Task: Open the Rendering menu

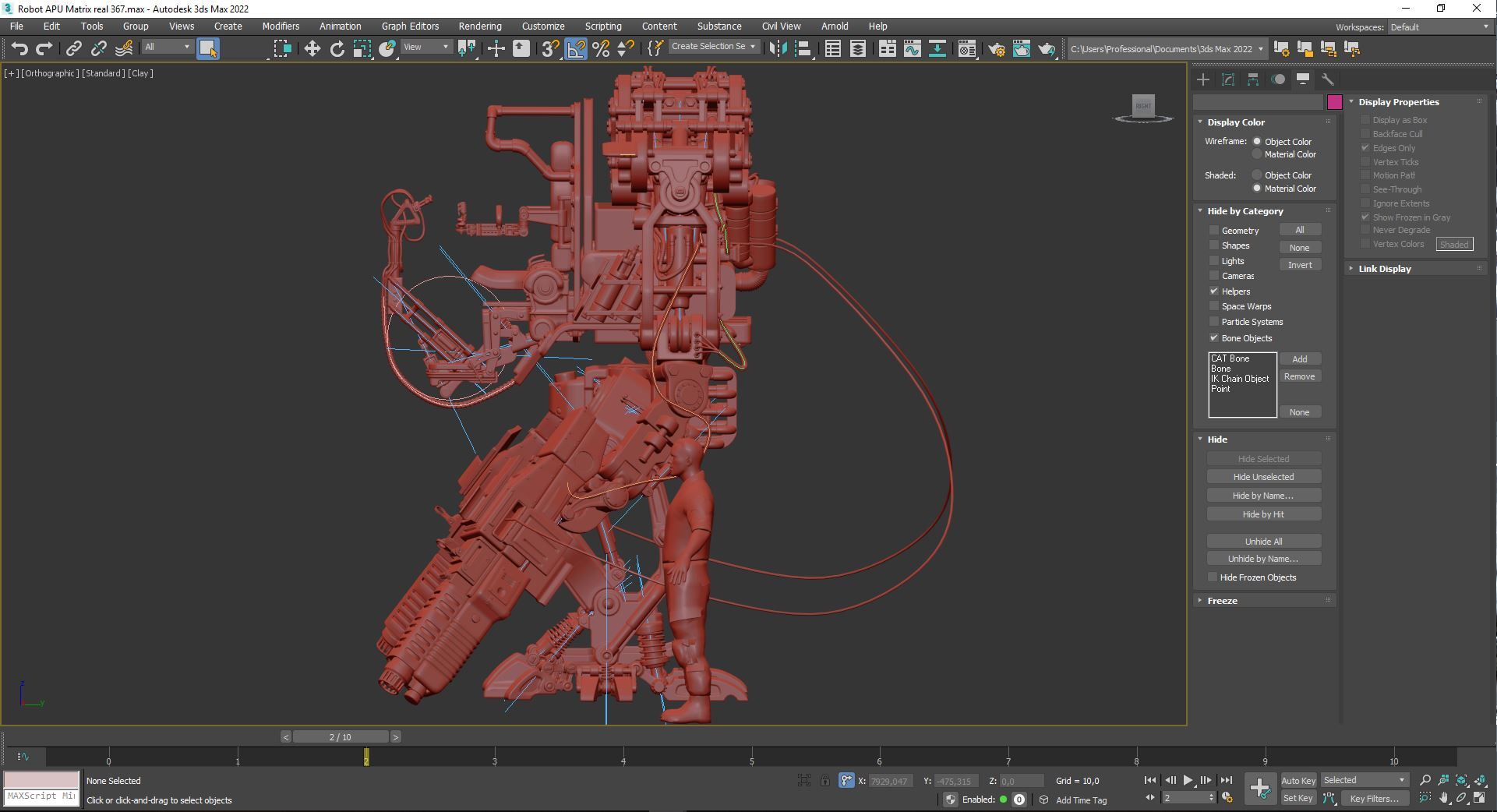Action: tap(479, 26)
